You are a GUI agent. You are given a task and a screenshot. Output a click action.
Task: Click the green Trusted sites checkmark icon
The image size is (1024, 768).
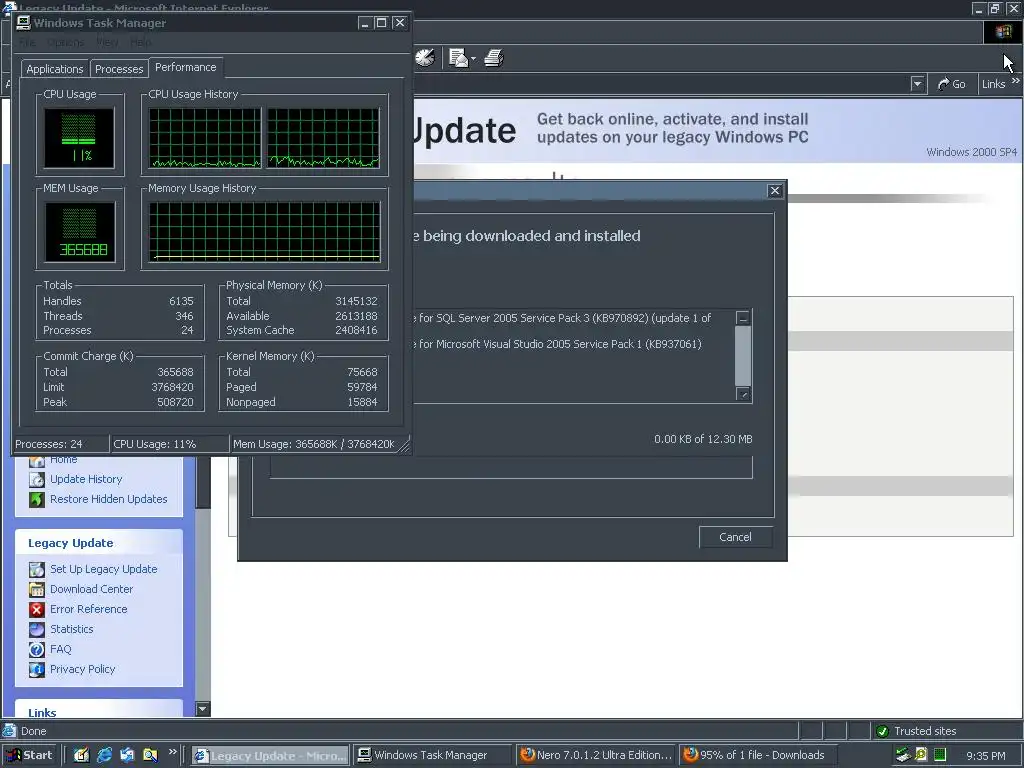882,731
